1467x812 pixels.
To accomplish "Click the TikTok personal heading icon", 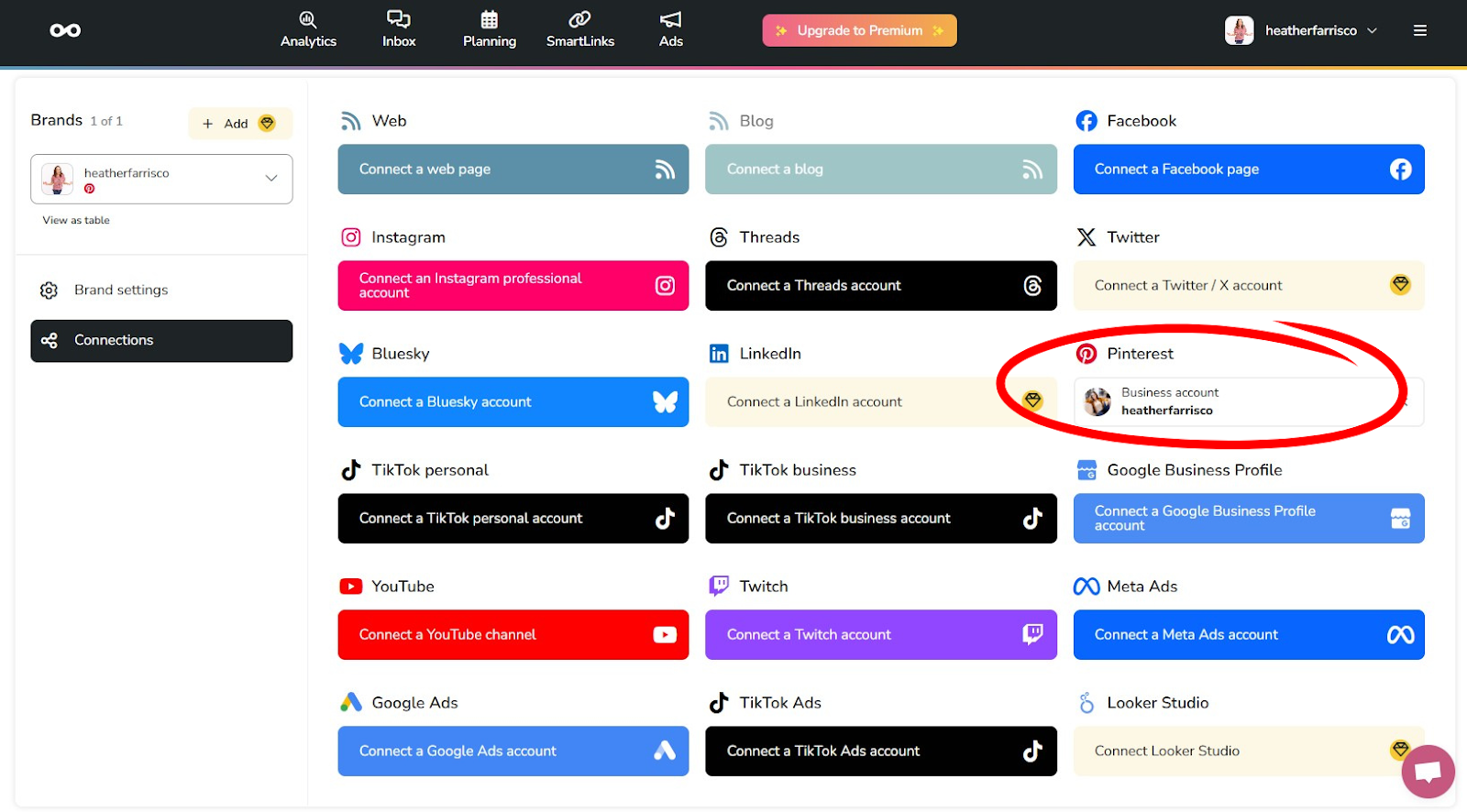I will coord(351,470).
